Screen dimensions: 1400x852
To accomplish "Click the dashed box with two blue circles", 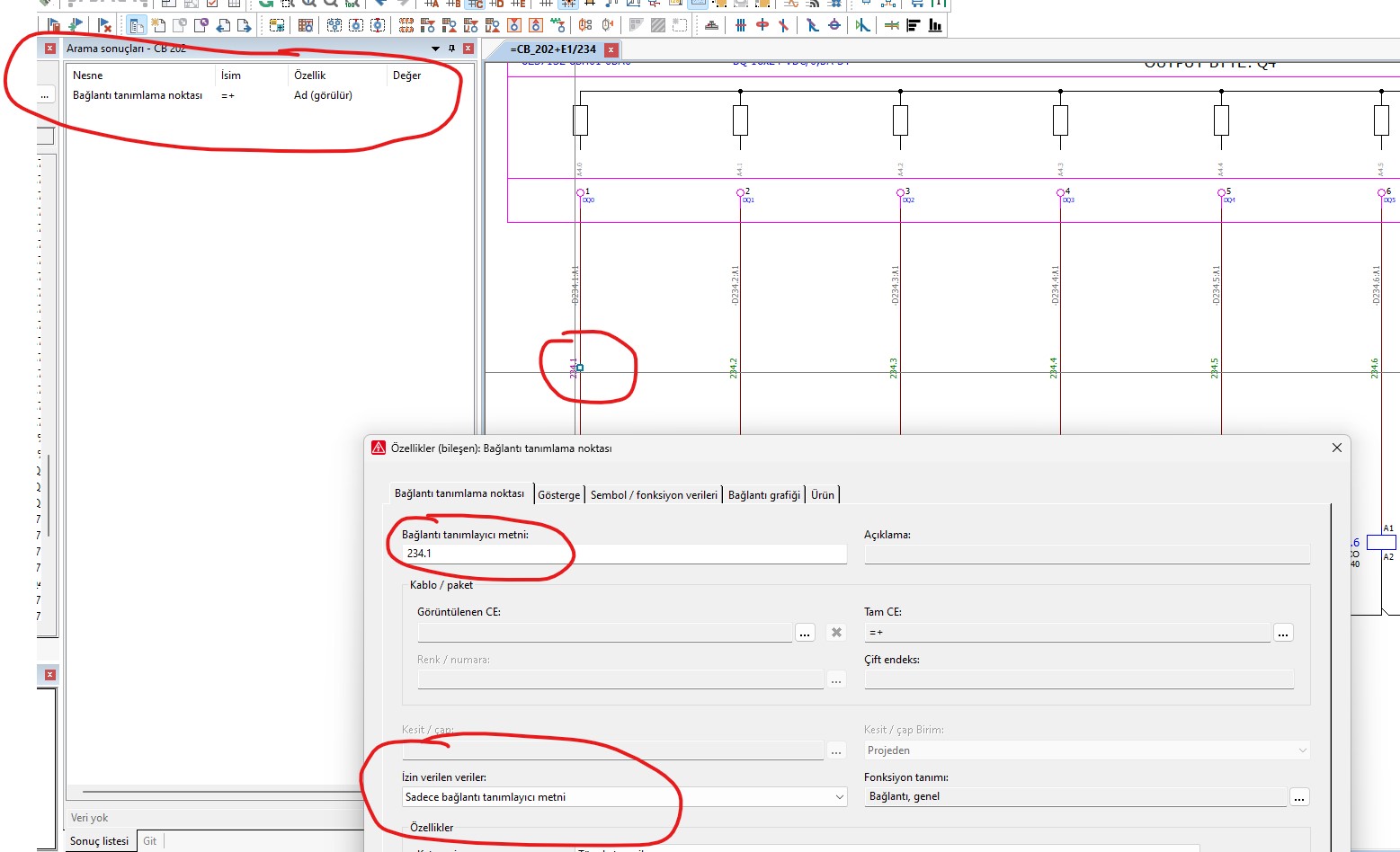I will click(x=334, y=25).
